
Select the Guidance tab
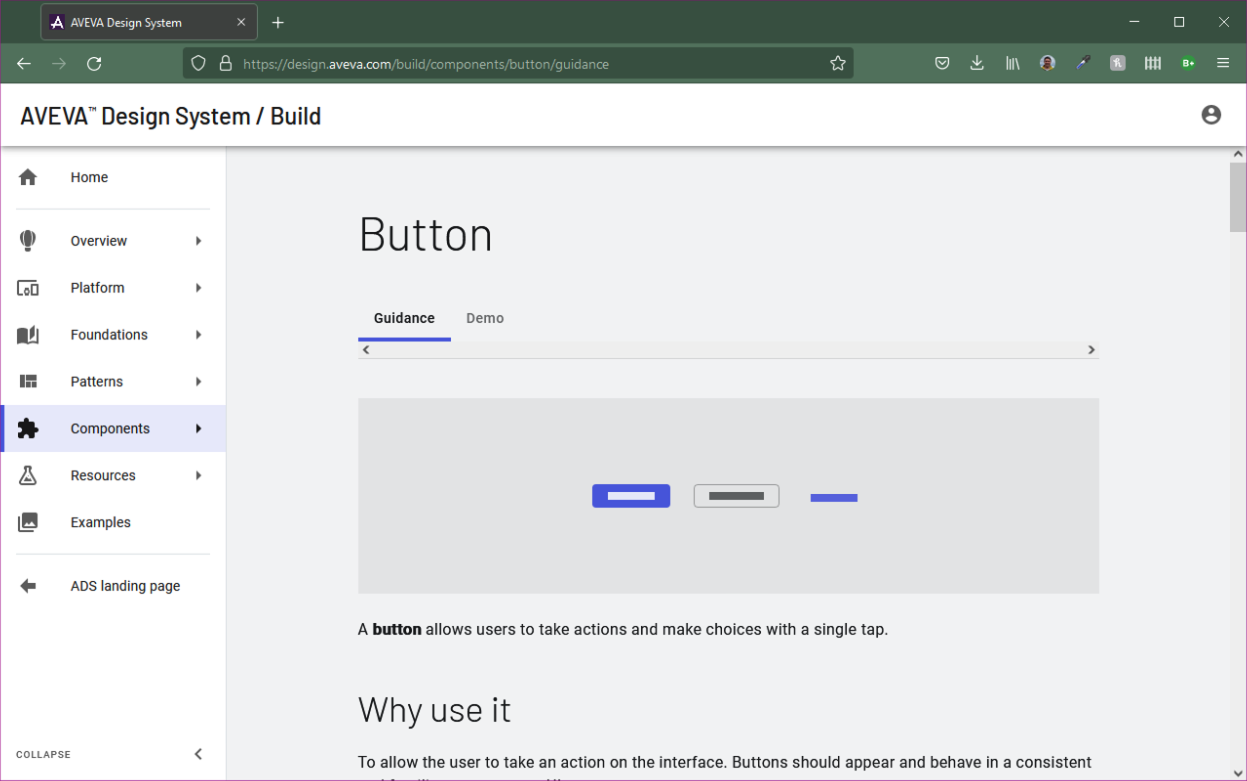tap(404, 318)
